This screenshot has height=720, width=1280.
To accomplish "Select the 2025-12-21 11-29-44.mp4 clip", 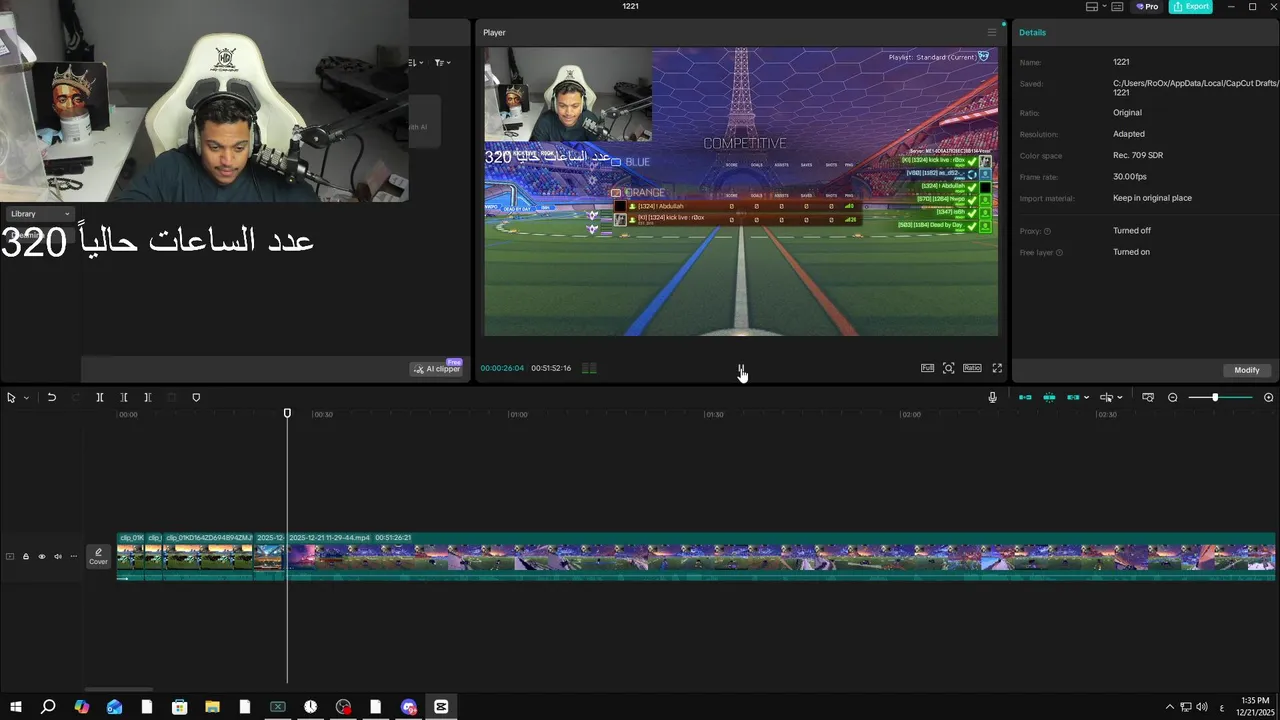I will pos(780,556).
